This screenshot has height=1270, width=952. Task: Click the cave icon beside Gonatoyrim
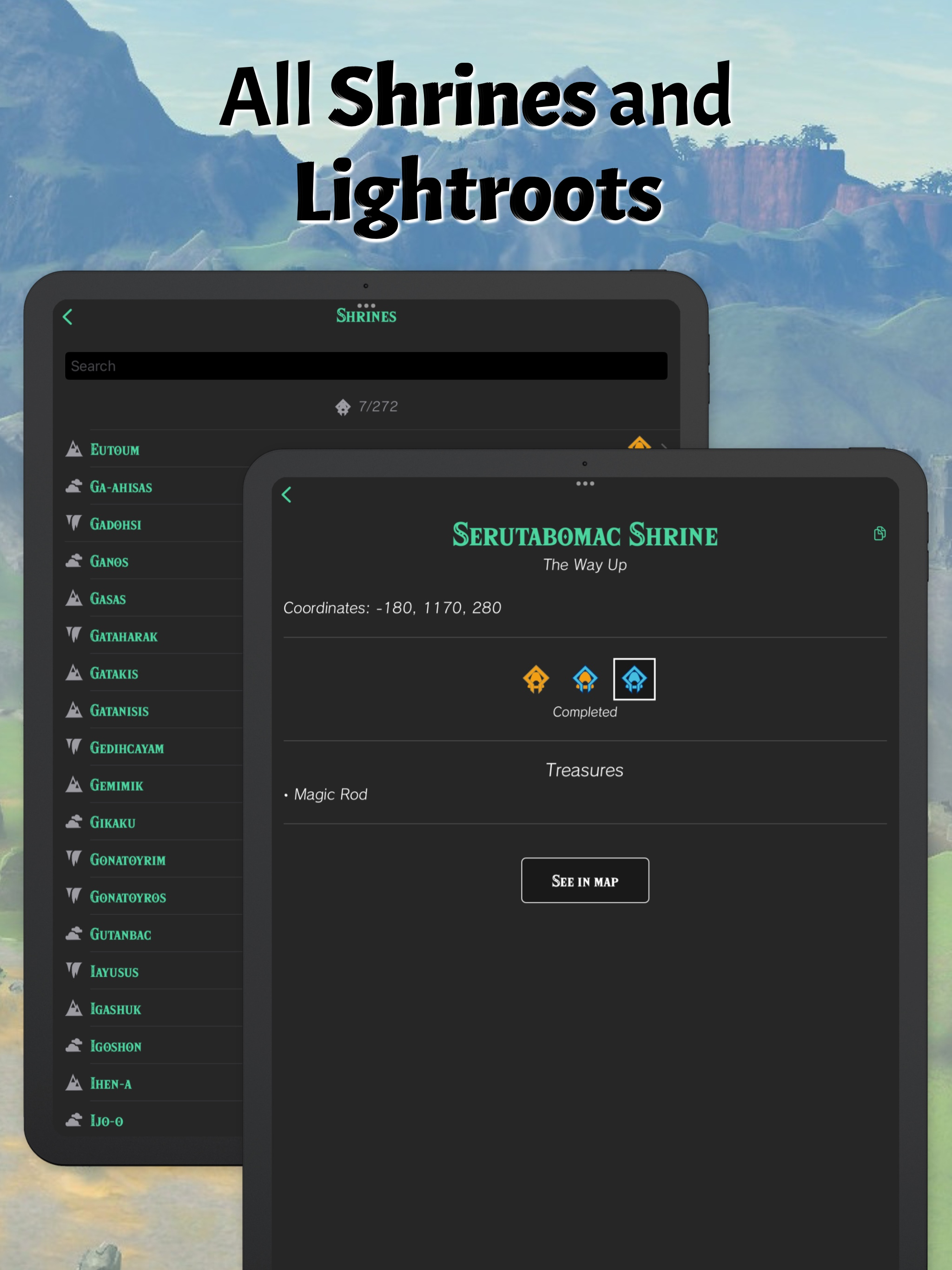pyautogui.click(x=73, y=859)
